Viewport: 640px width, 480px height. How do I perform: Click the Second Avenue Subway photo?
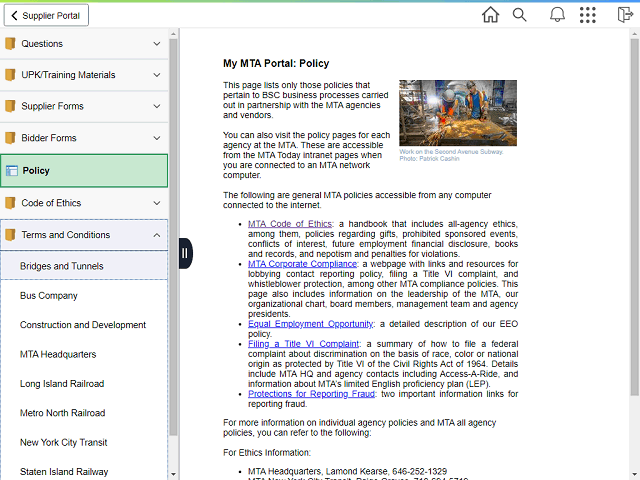458,113
